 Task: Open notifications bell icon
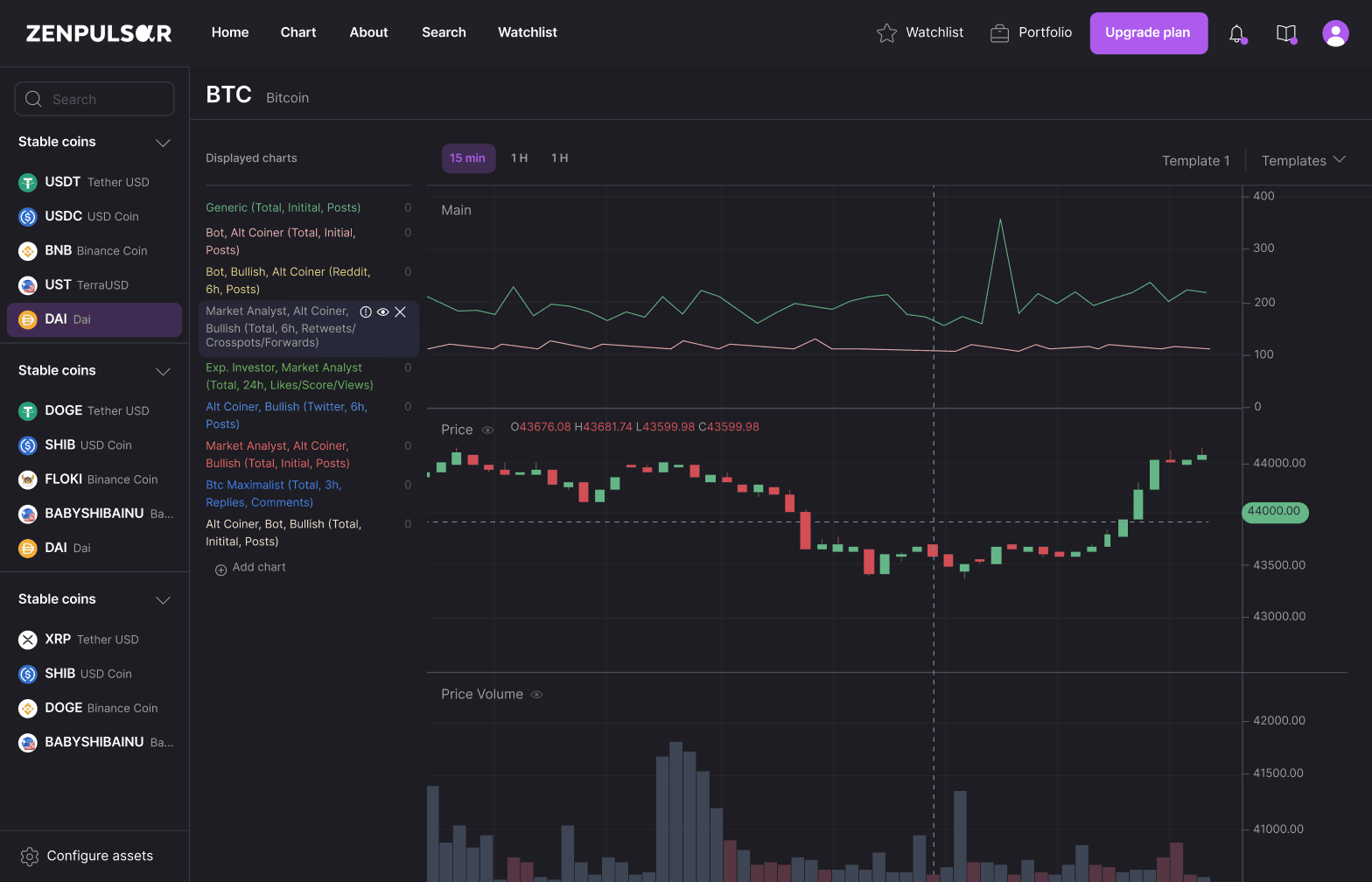coord(1235,33)
